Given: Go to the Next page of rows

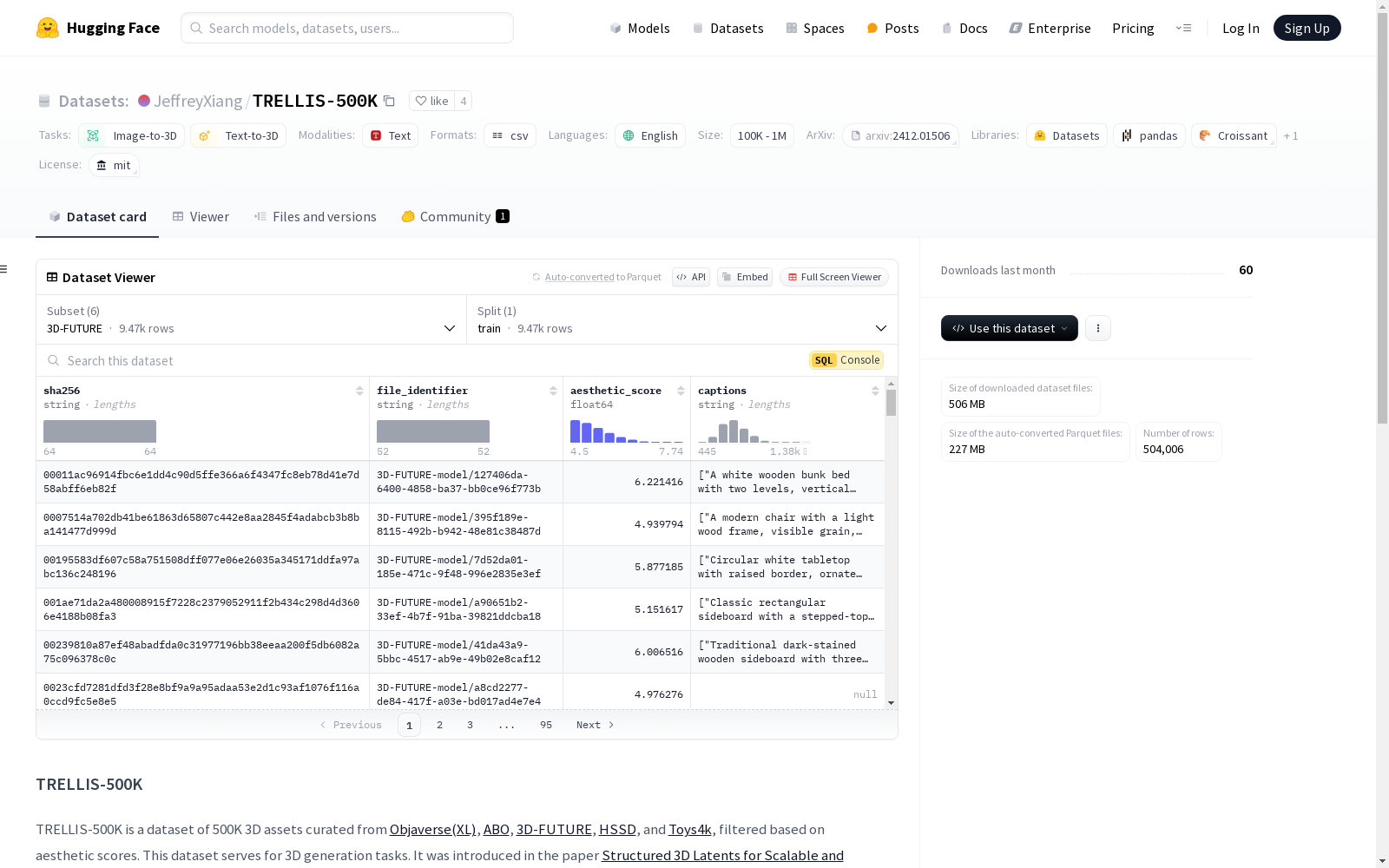Looking at the screenshot, I should click(596, 725).
